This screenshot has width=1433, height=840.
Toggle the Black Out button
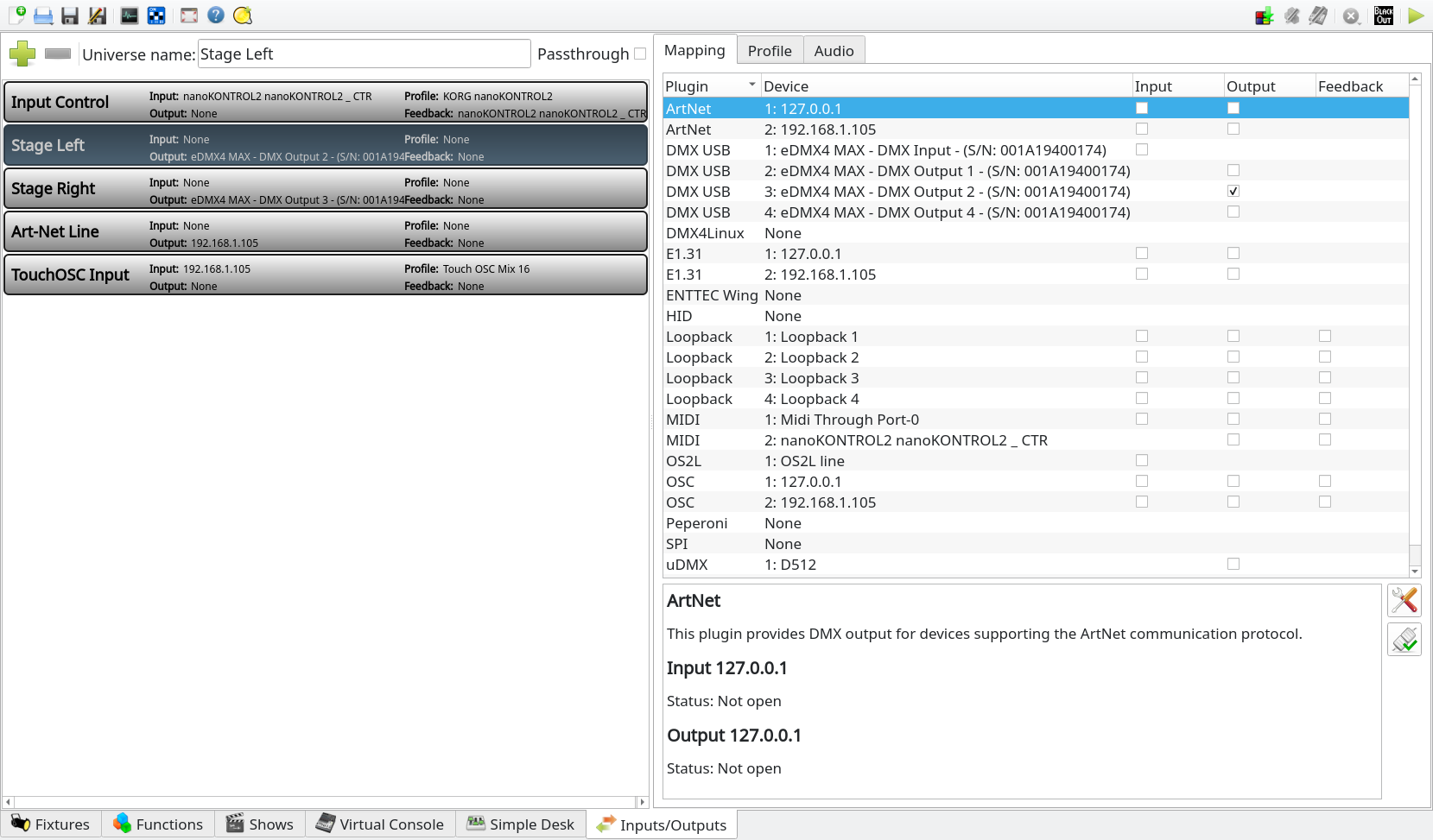[x=1384, y=16]
